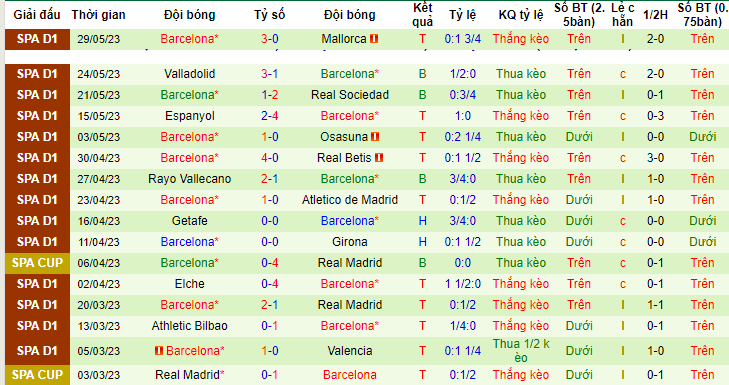729x385 pixels.
Task: Click the red card icon next to Osasuna
Action: (375, 137)
